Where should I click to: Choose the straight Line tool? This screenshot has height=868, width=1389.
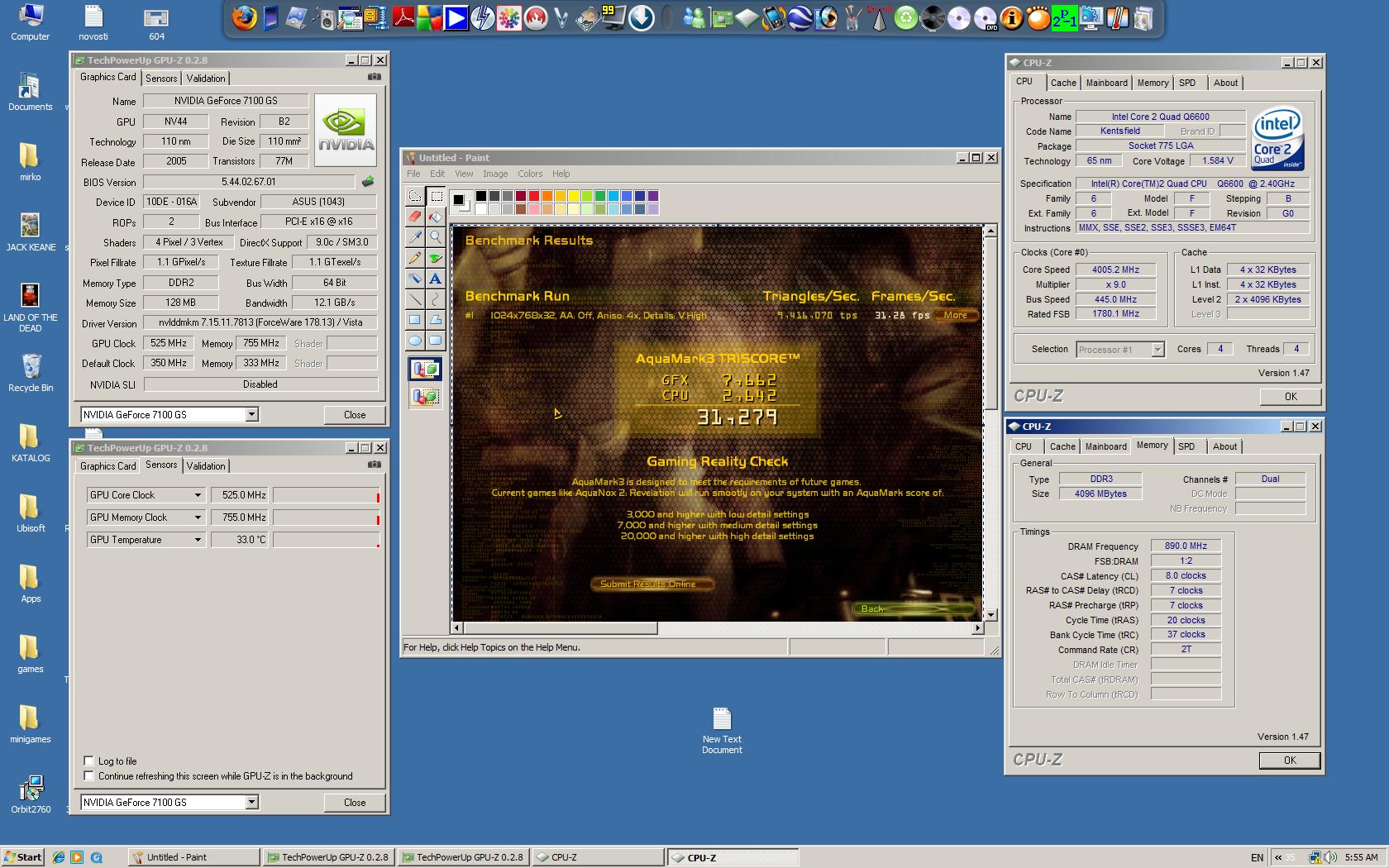(x=415, y=299)
